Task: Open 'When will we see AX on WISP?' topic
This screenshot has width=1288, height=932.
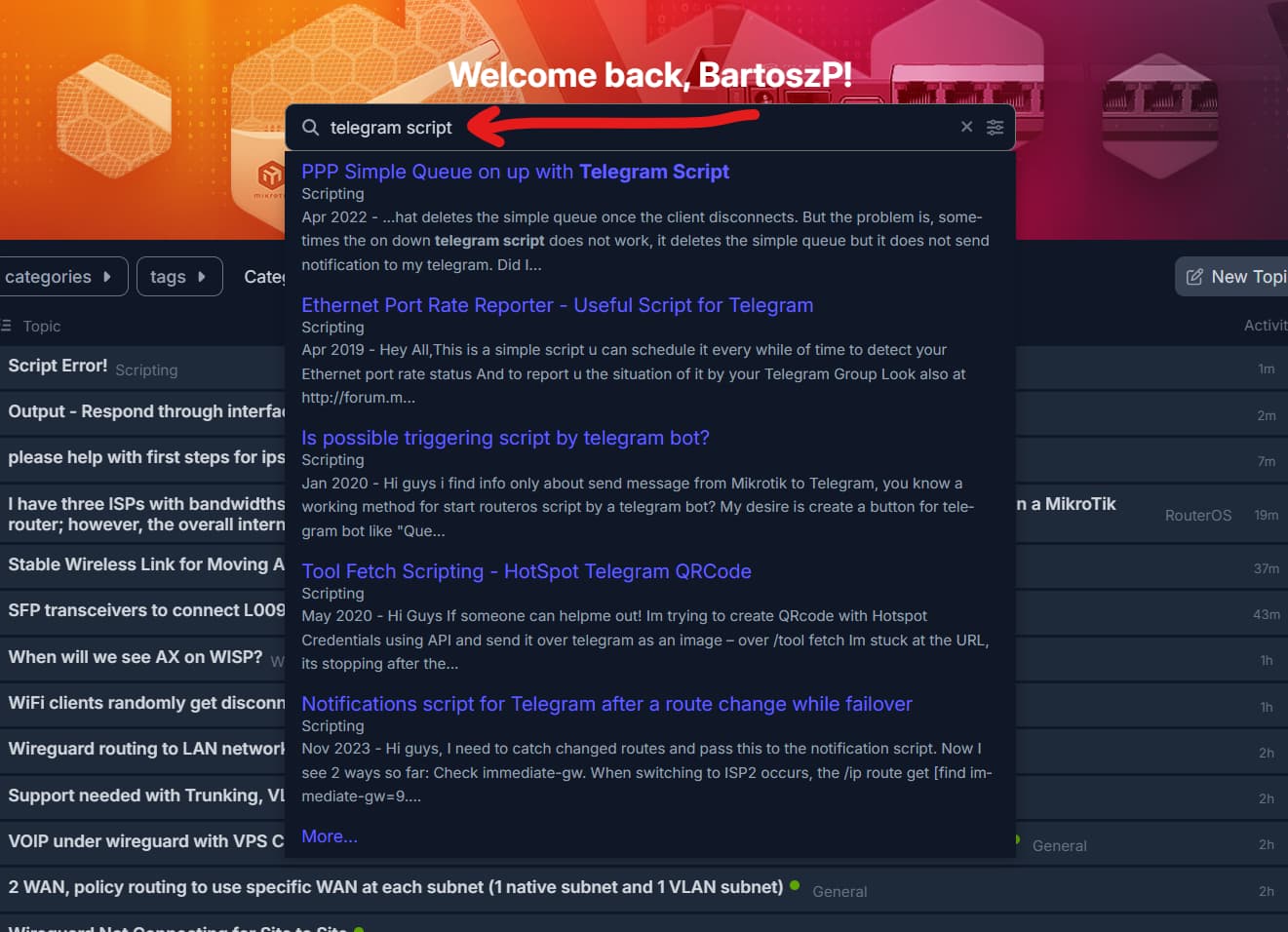Action: pyautogui.click(x=136, y=657)
